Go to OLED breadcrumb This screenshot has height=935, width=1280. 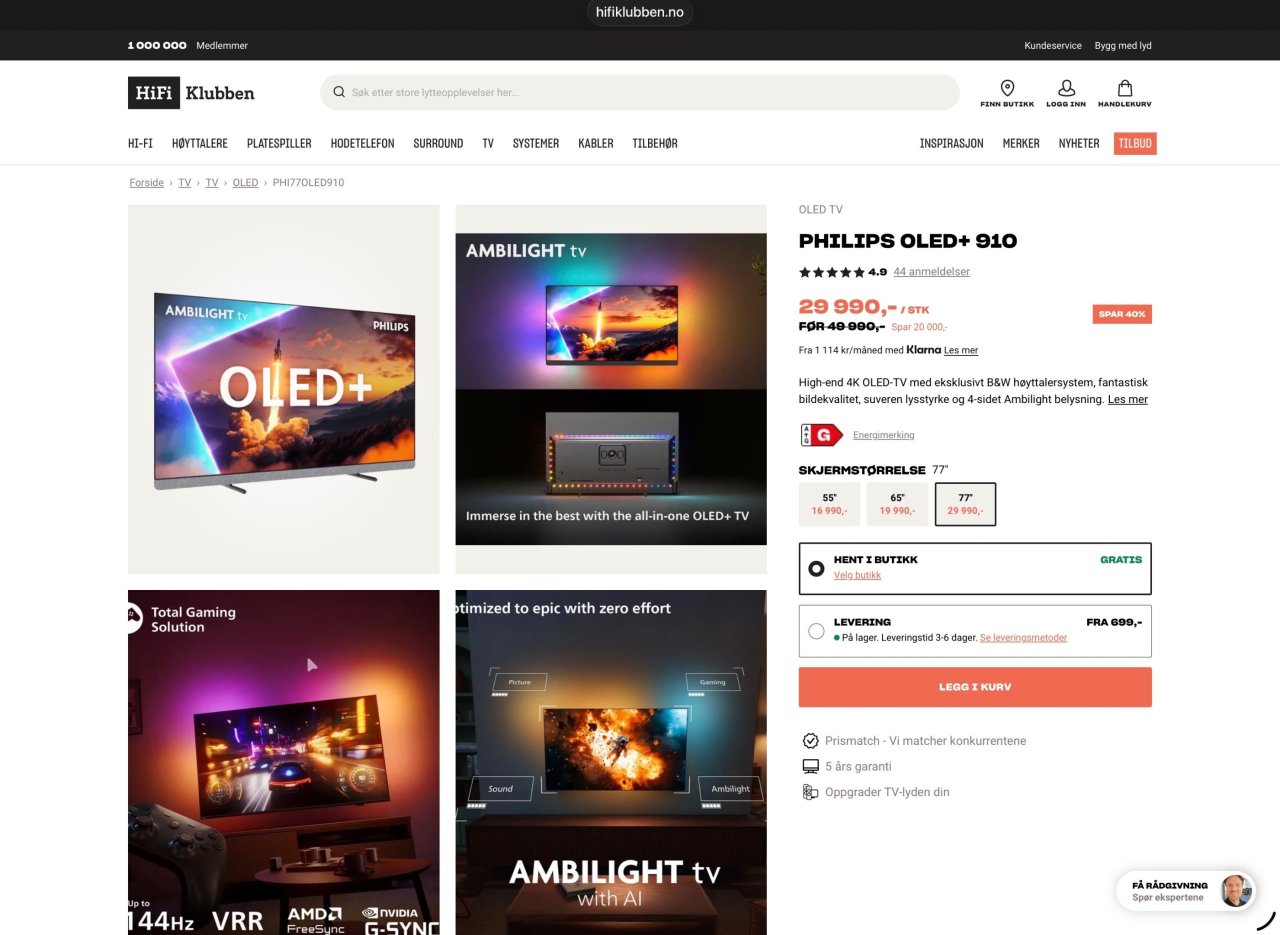(x=245, y=183)
